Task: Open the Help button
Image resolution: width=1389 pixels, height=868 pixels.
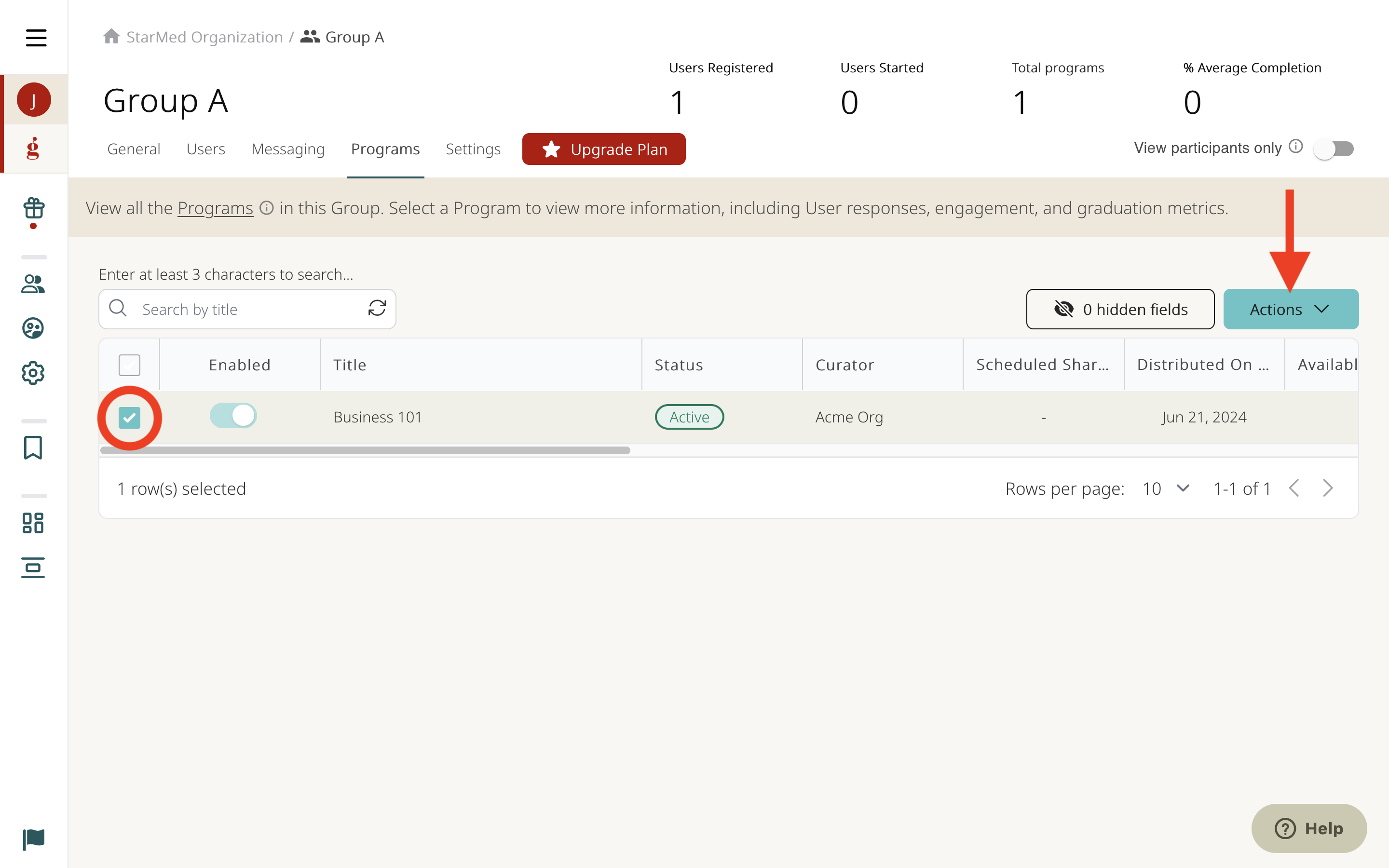Action: coord(1309,828)
